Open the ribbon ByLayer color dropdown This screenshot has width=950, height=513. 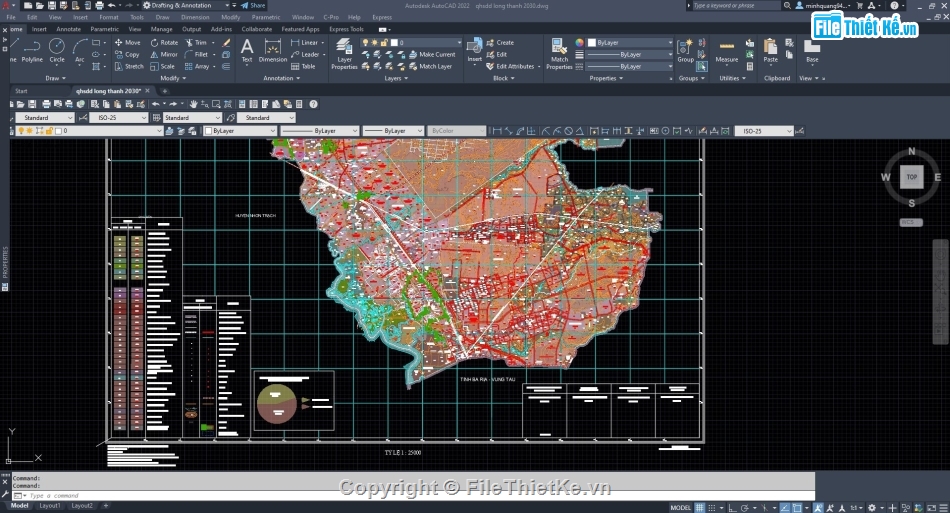[x=629, y=42]
